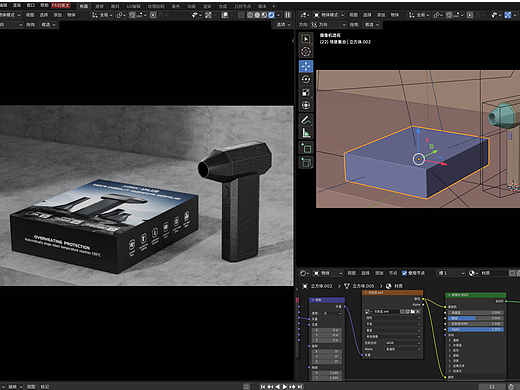Open 物体模式 dropdown in right viewport
The height and width of the screenshot is (390, 520).
[x=329, y=15]
